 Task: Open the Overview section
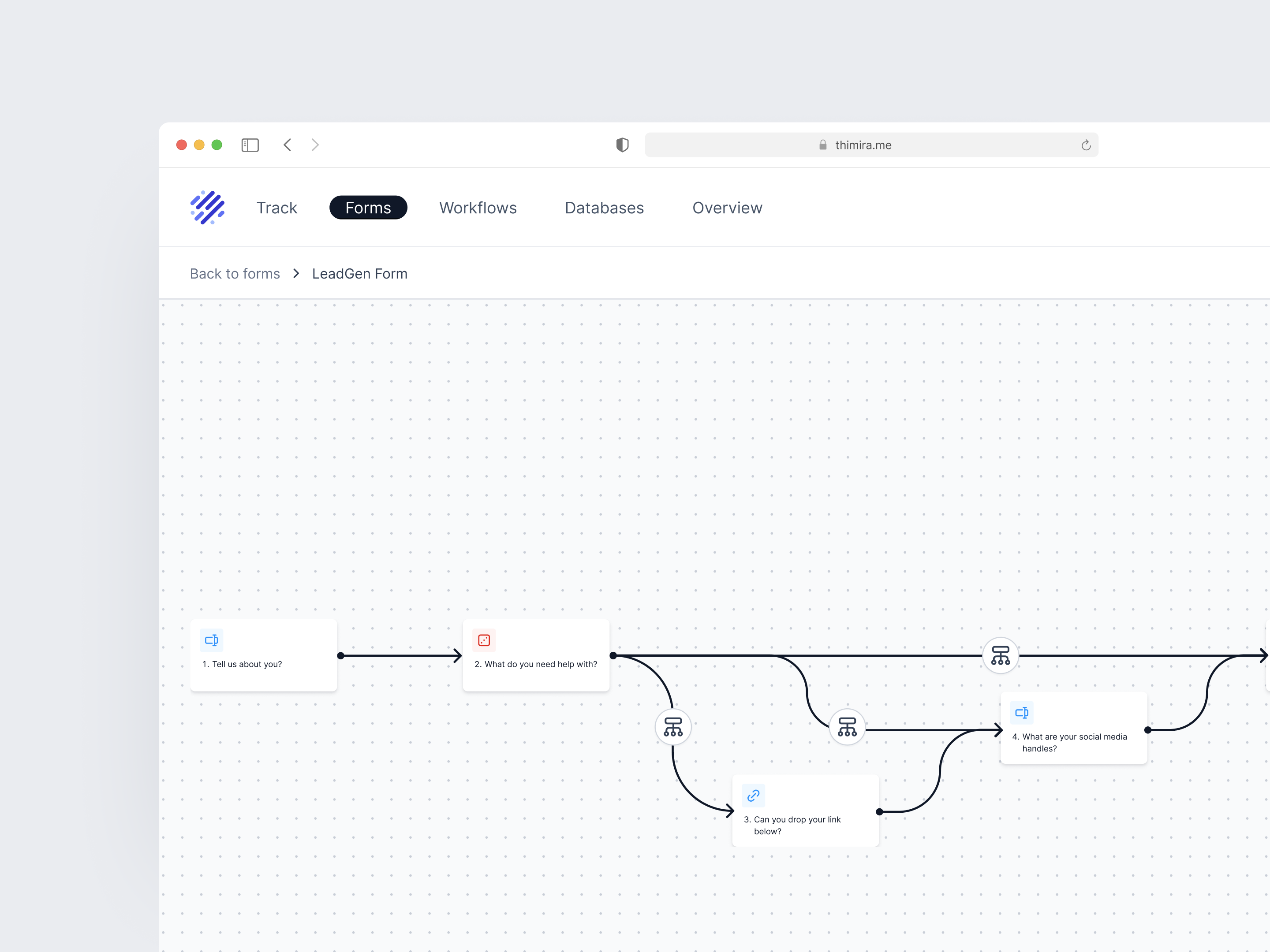727,207
